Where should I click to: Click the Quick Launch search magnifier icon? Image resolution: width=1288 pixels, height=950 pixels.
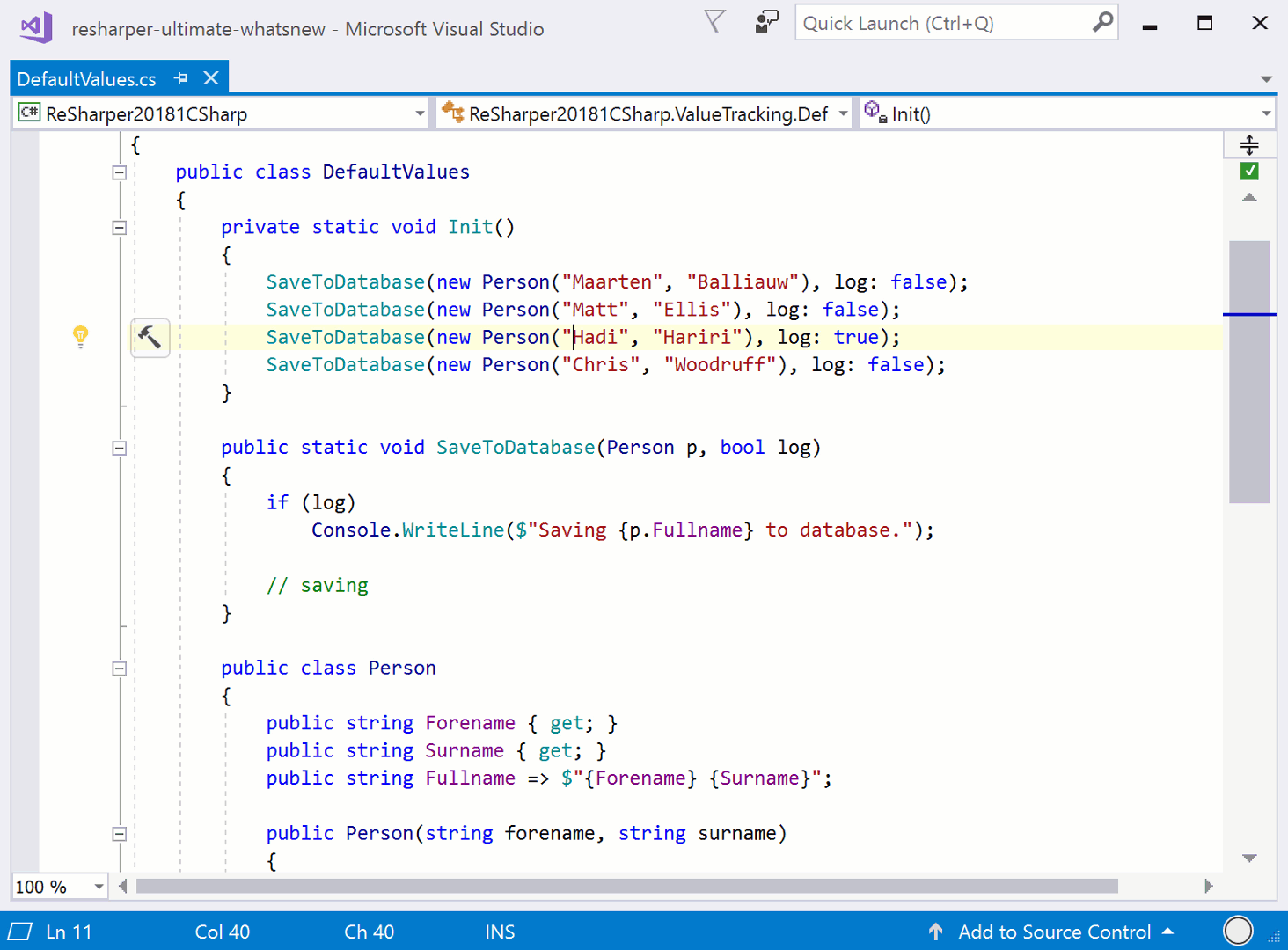point(1101,23)
